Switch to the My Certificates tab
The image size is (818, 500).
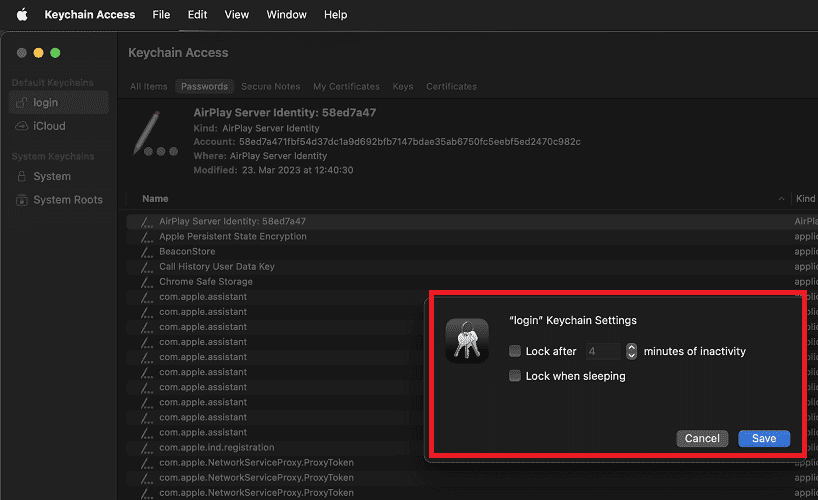(x=346, y=87)
